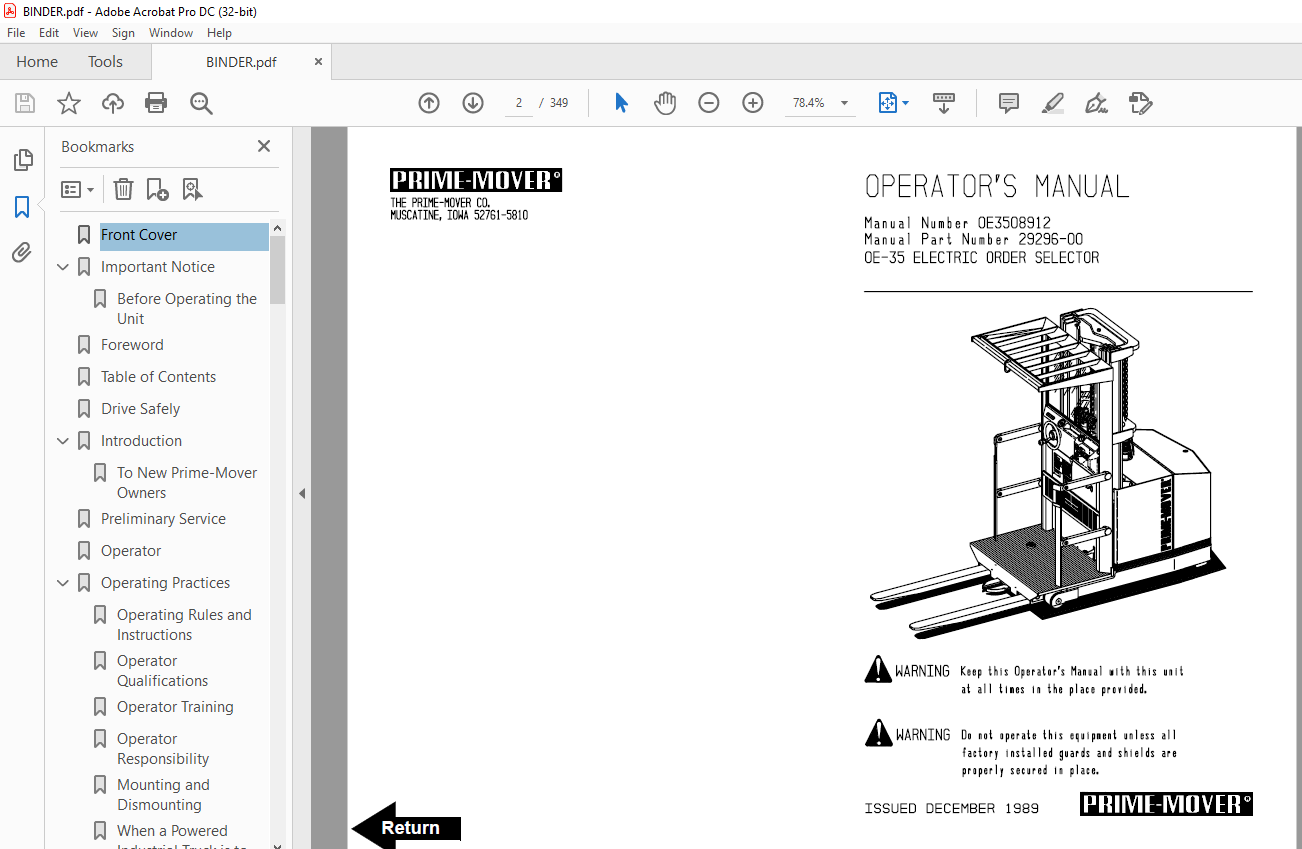Open the Sign menu
This screenshot has width=1302, height=849.
123,33
